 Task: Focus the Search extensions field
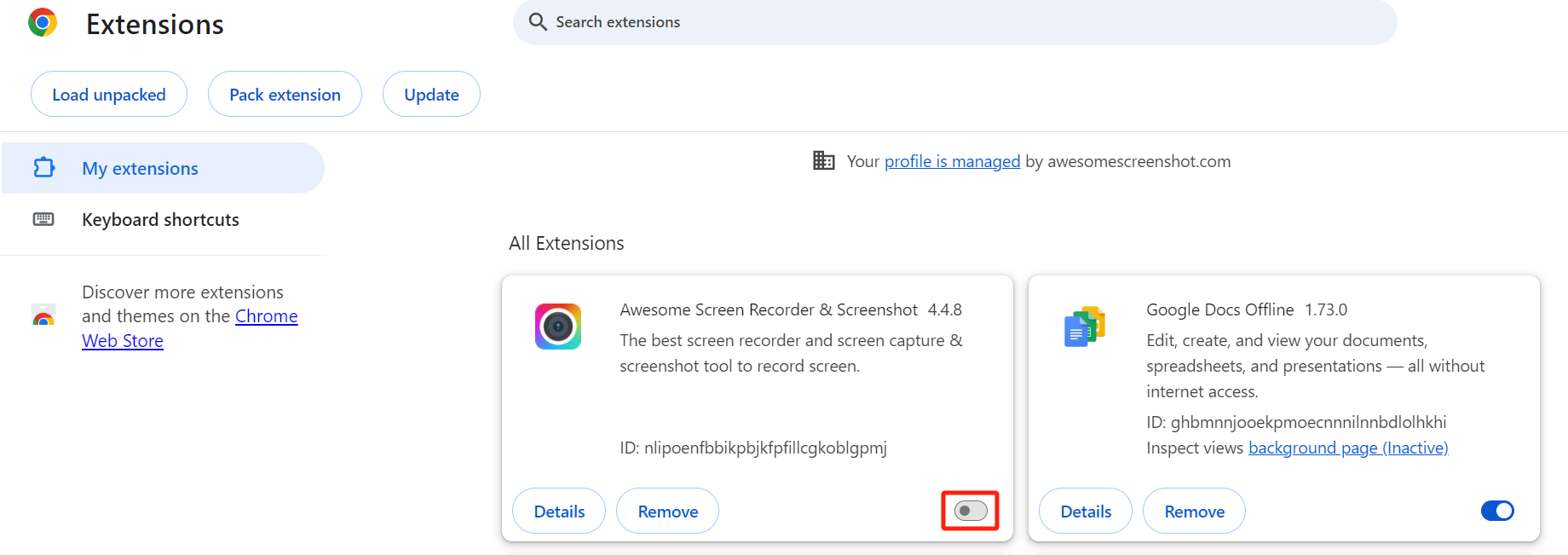(954, 22)
